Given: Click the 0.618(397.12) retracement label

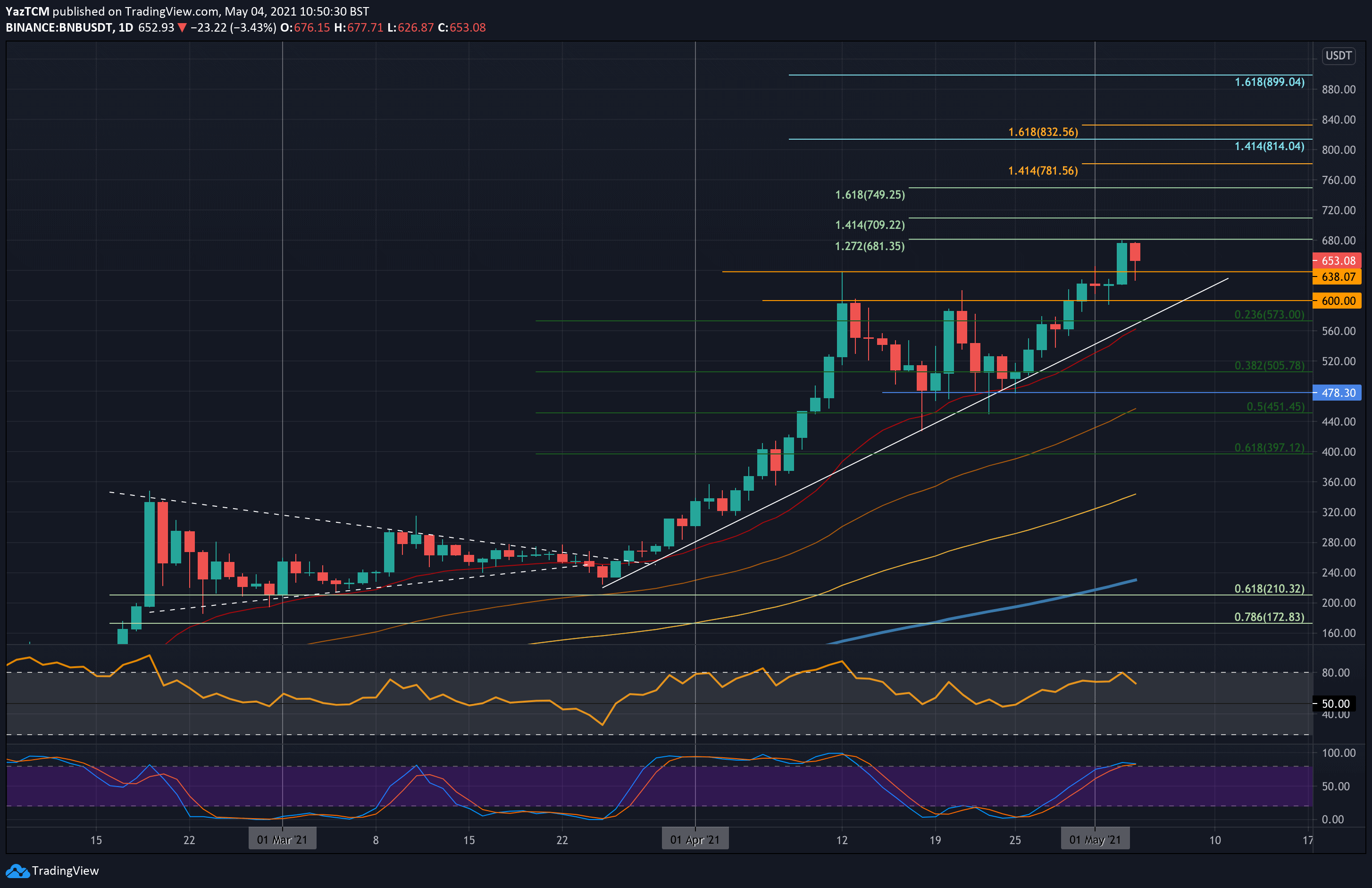Looking at the screenshot, I should click(1270, 447).
